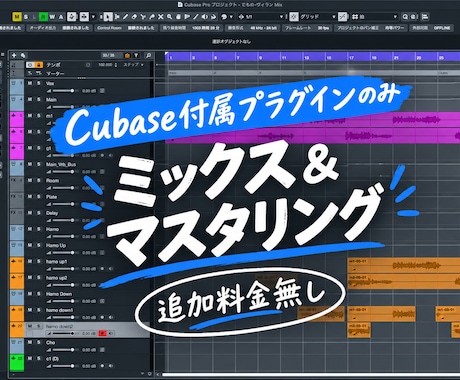The height and width of the screenshot is (380, 460).
Task: Toggle the Auto-Scroll button in toolbar
Action: click(84, 17)
